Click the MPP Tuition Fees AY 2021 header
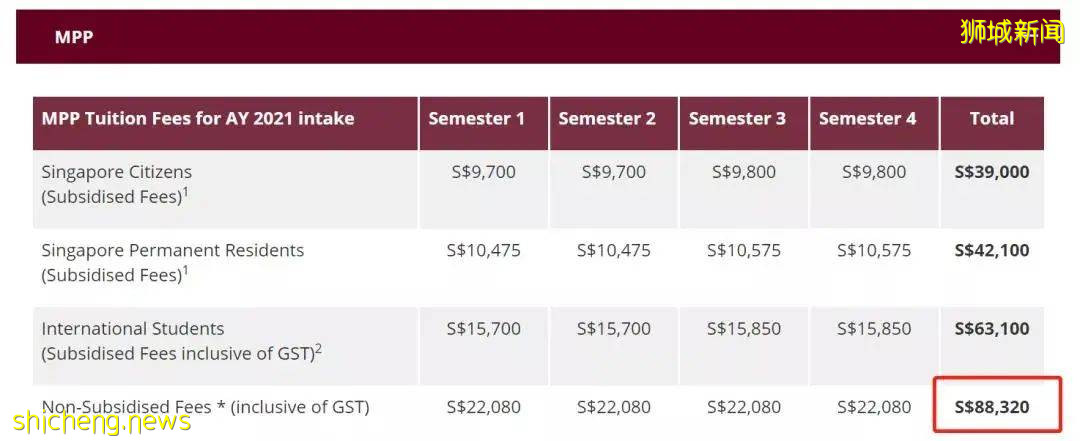This screenshot has width=1080, height=441. pyautogui.click(x=198, y=119)
